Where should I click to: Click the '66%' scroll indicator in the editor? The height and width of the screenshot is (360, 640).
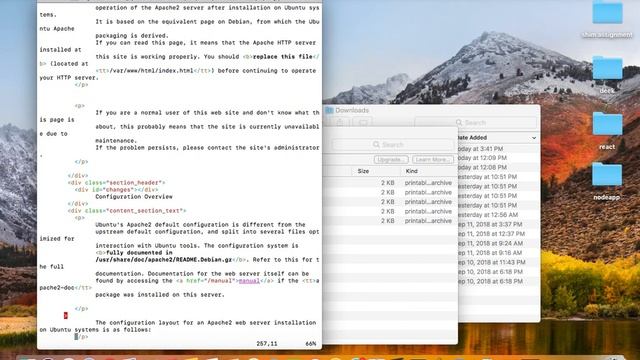pos(311,344)
